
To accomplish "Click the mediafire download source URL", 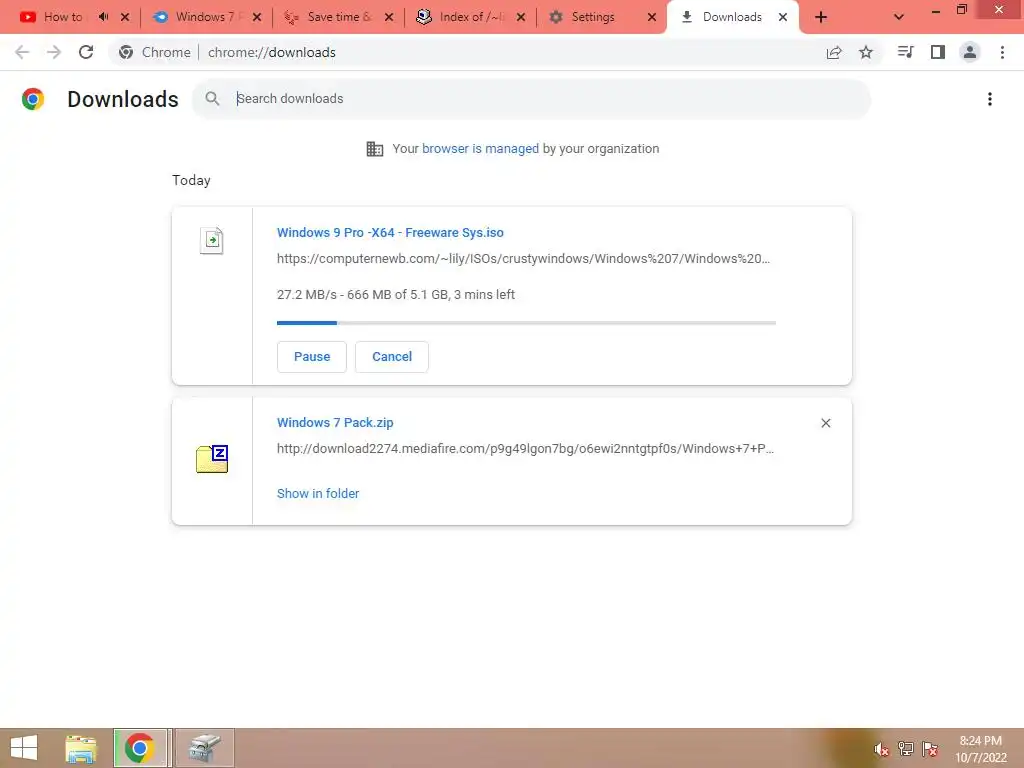I will pyautogui.click(x=525, y=449).
